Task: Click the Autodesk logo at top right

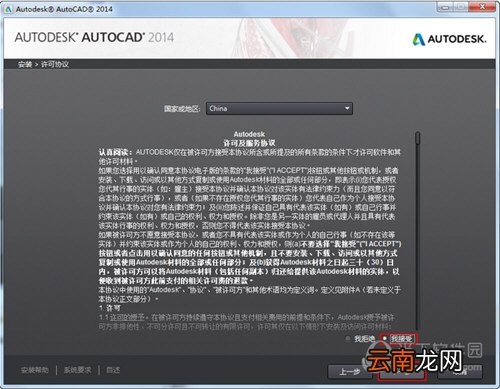Action: click(449, 39)
